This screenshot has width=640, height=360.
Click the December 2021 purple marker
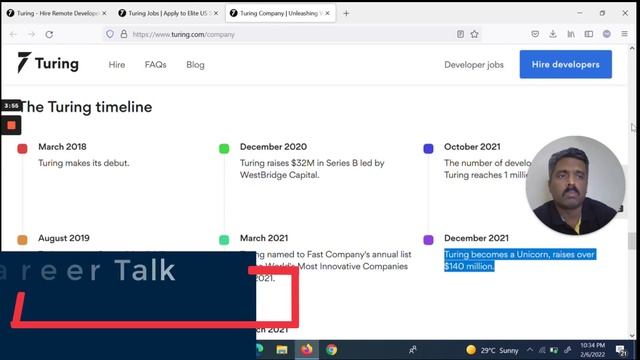point(428,240)
